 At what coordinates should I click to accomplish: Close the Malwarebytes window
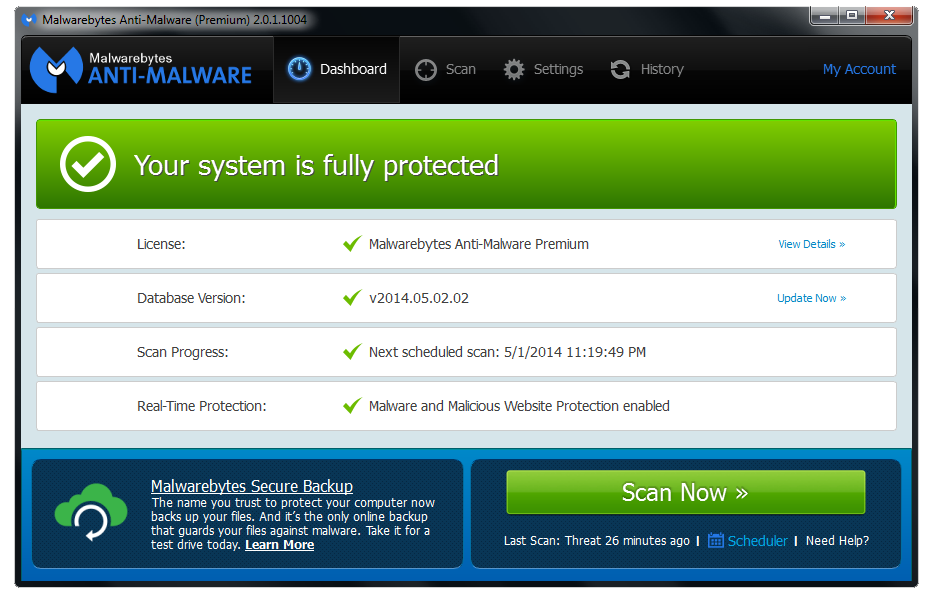point(888,15)
